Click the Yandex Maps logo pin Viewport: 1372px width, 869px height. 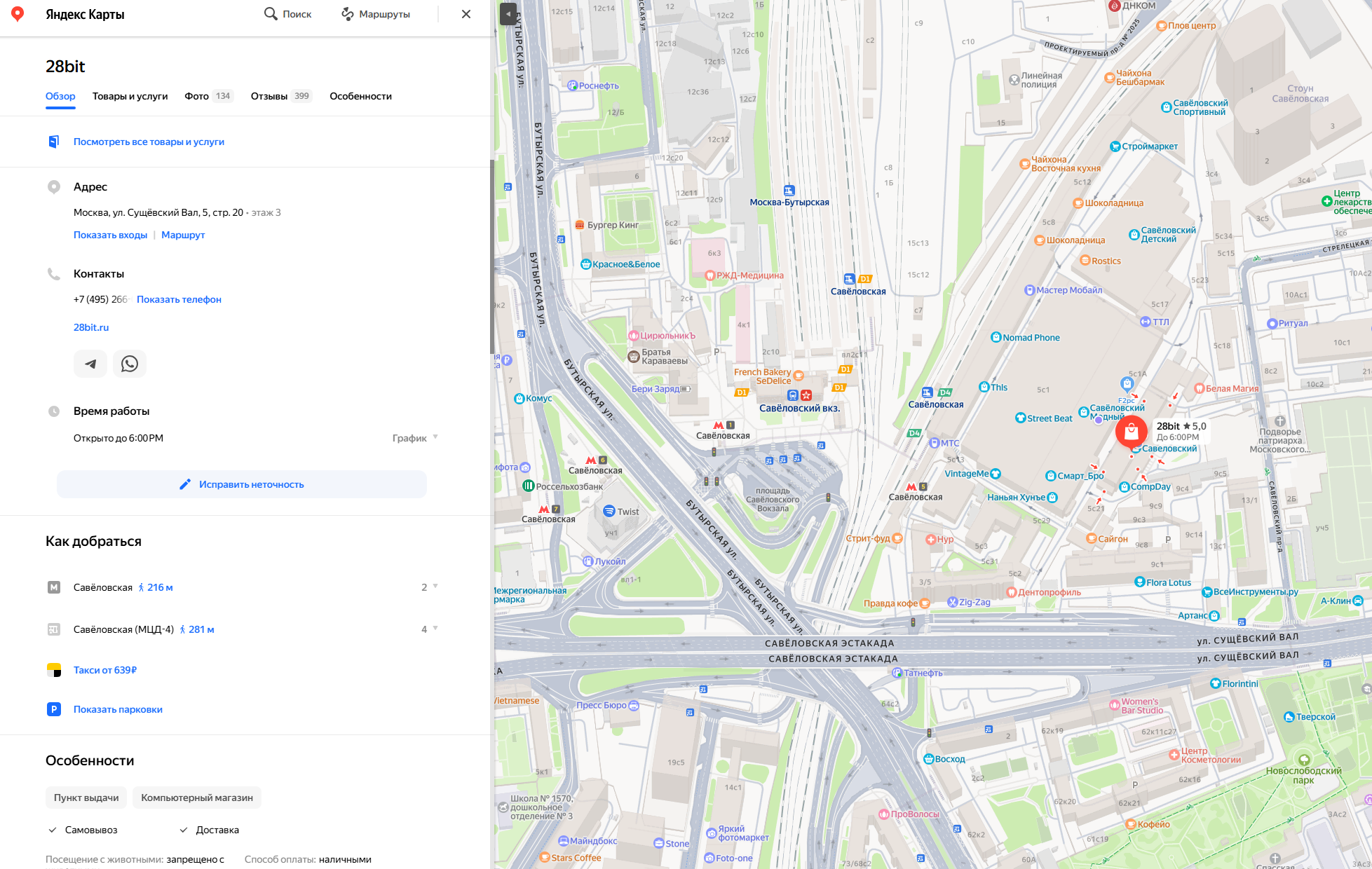point(18,14)
